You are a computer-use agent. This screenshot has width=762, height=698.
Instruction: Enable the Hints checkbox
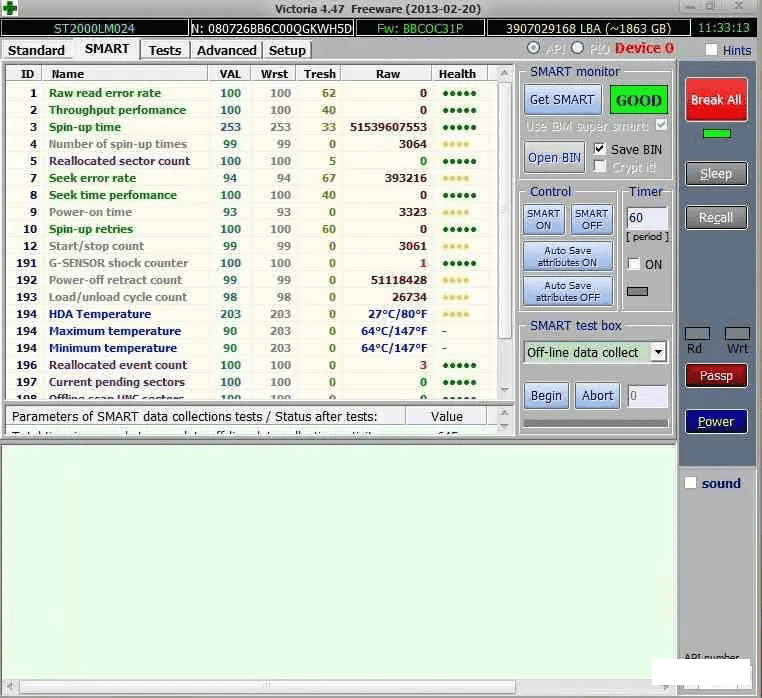pos(711,50)
